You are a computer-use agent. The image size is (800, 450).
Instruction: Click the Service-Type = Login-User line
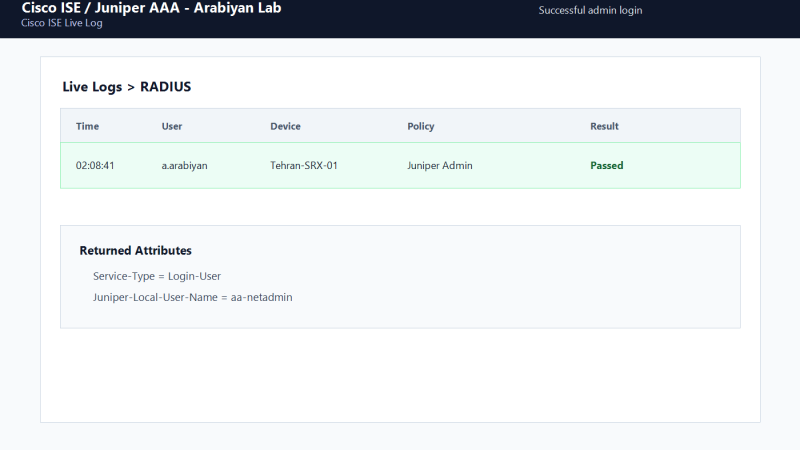click(157, 276)
